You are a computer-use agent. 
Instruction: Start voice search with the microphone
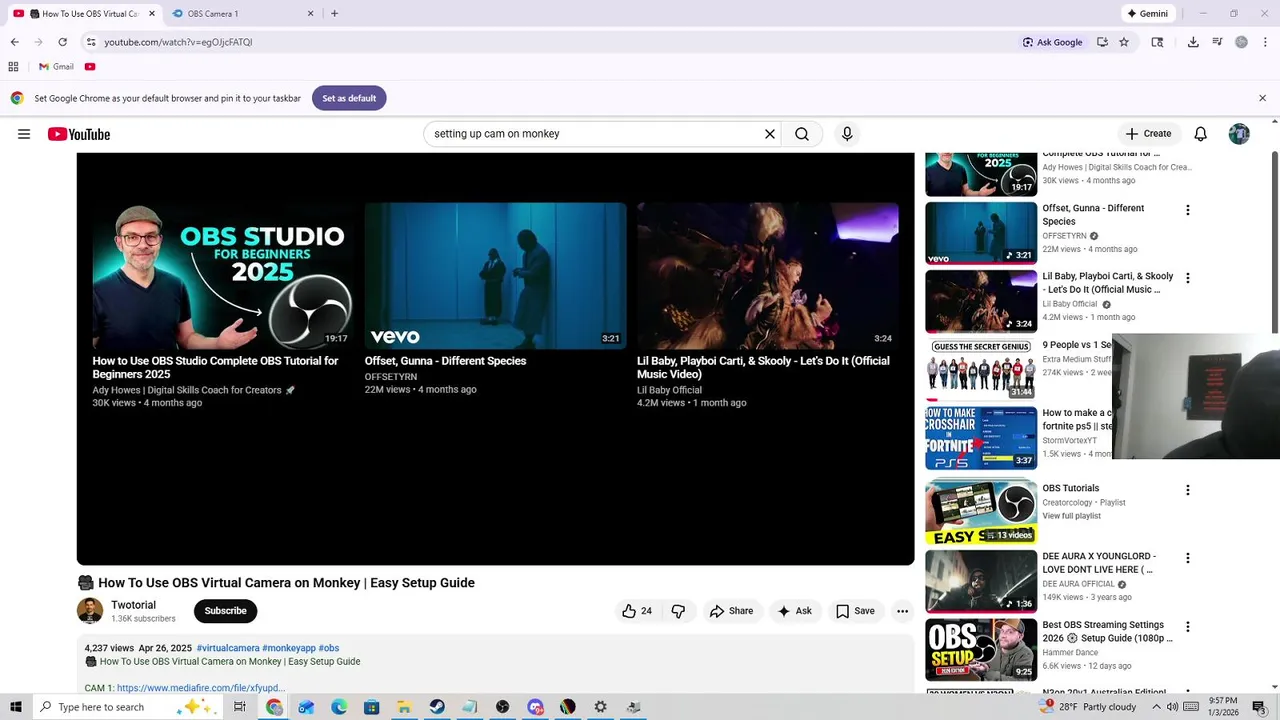click(847, 134)
